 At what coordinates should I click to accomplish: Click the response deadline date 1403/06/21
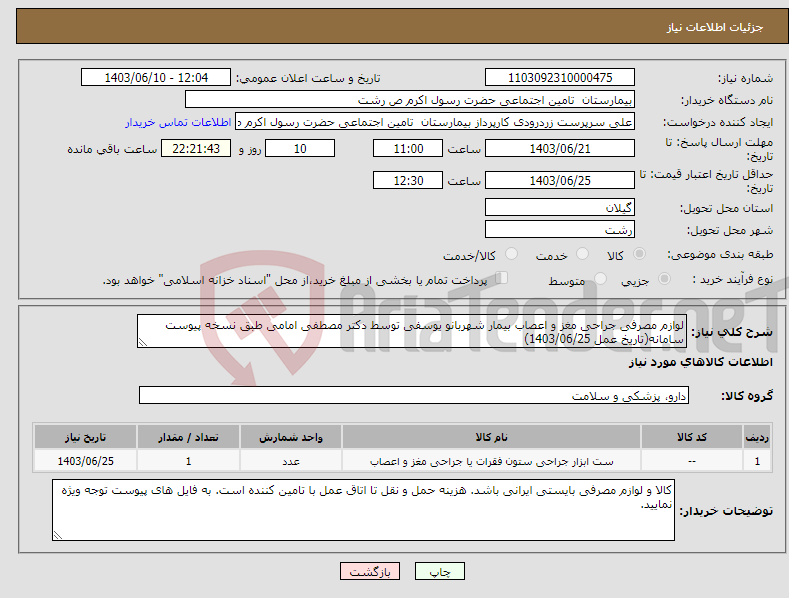coord(560,148)
